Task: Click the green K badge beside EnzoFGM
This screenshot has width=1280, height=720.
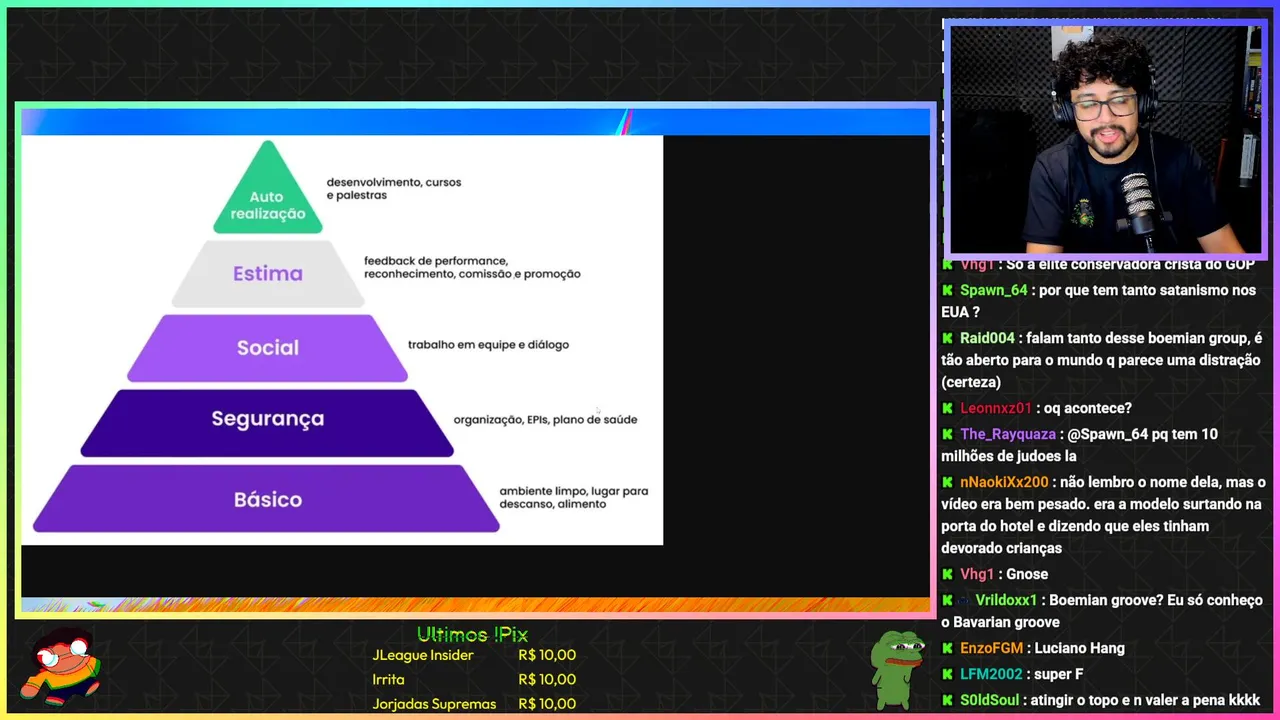Action: (x=947, y=648)
